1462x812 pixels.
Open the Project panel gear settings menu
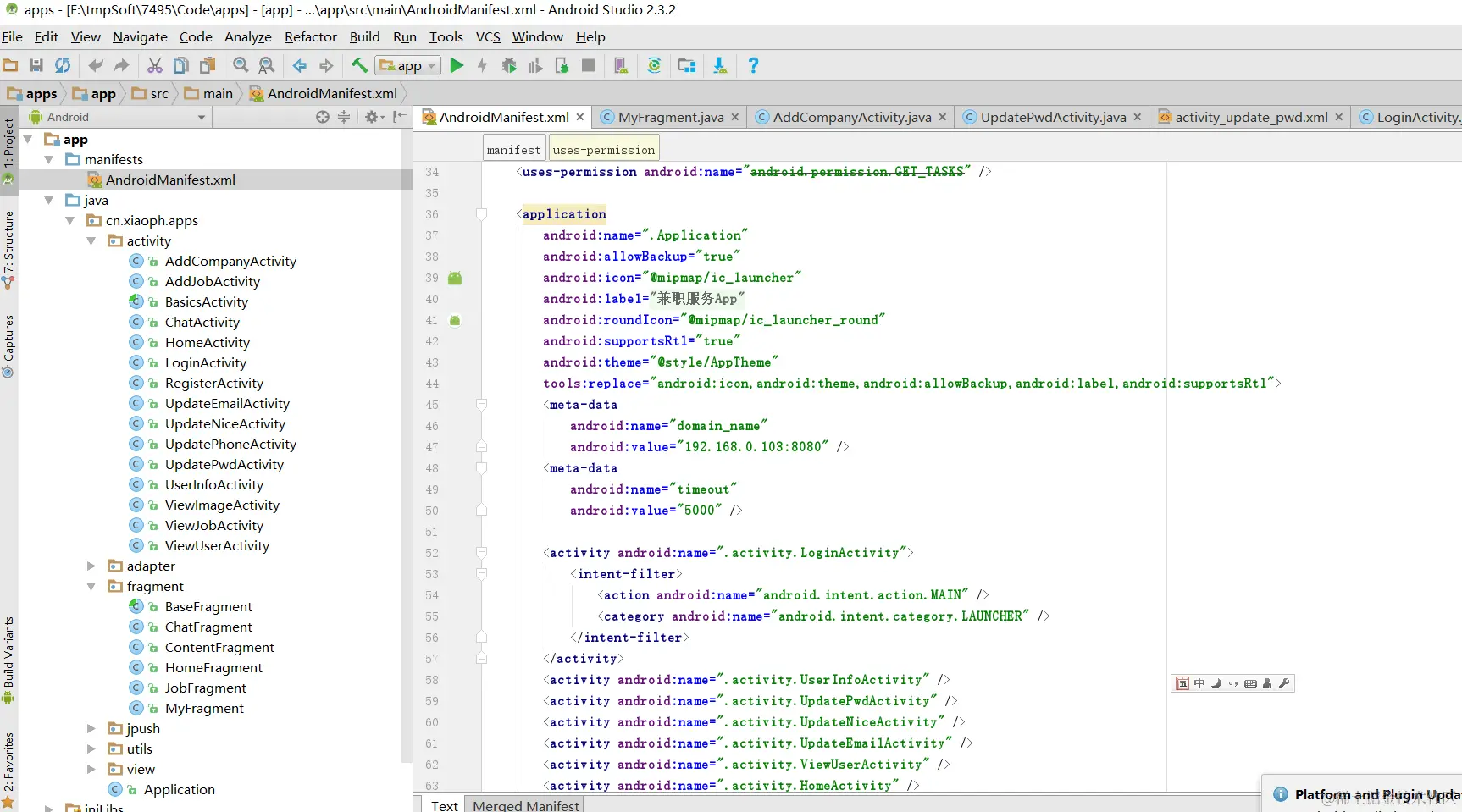(374, 117)
